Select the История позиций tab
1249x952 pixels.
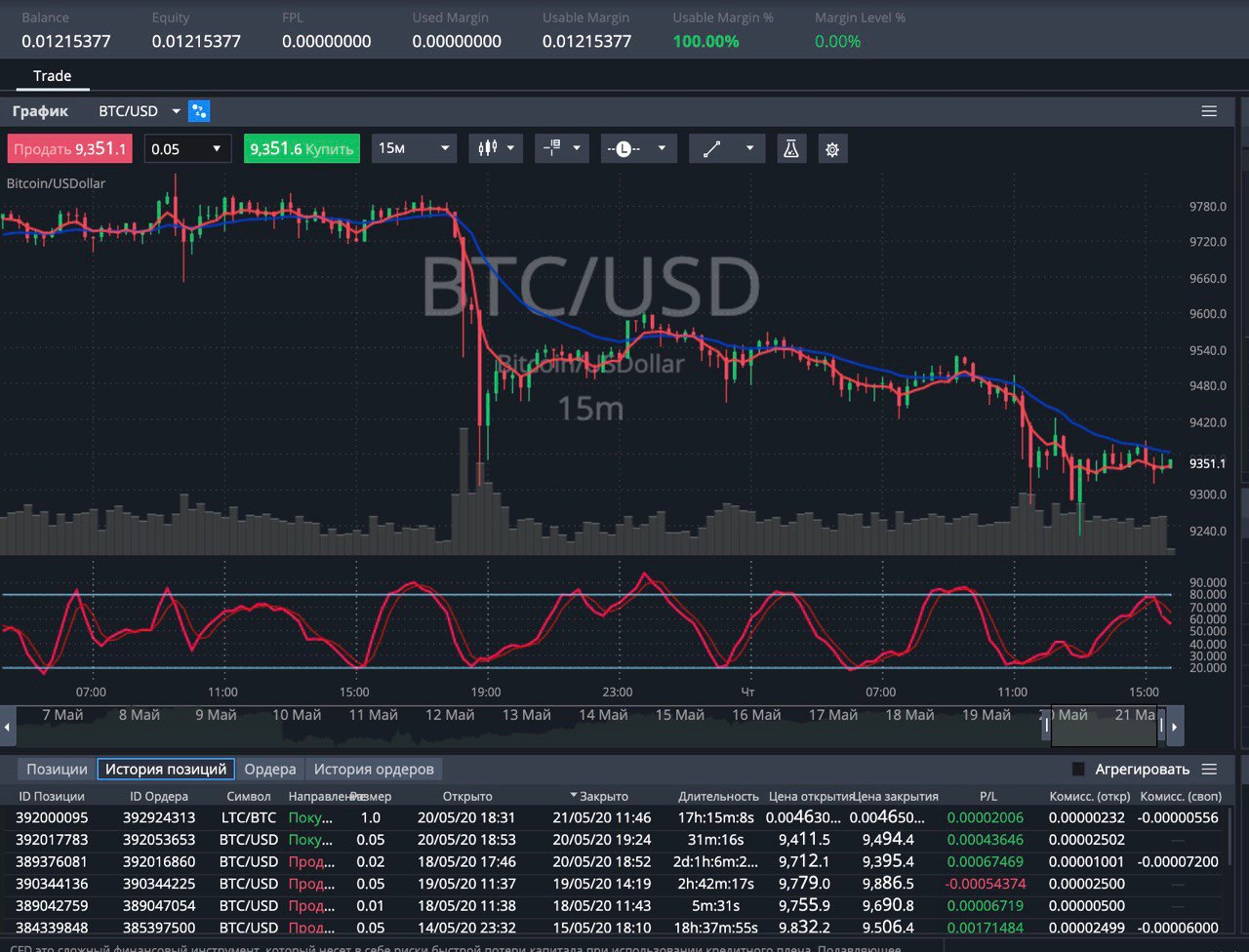[166, 770]
